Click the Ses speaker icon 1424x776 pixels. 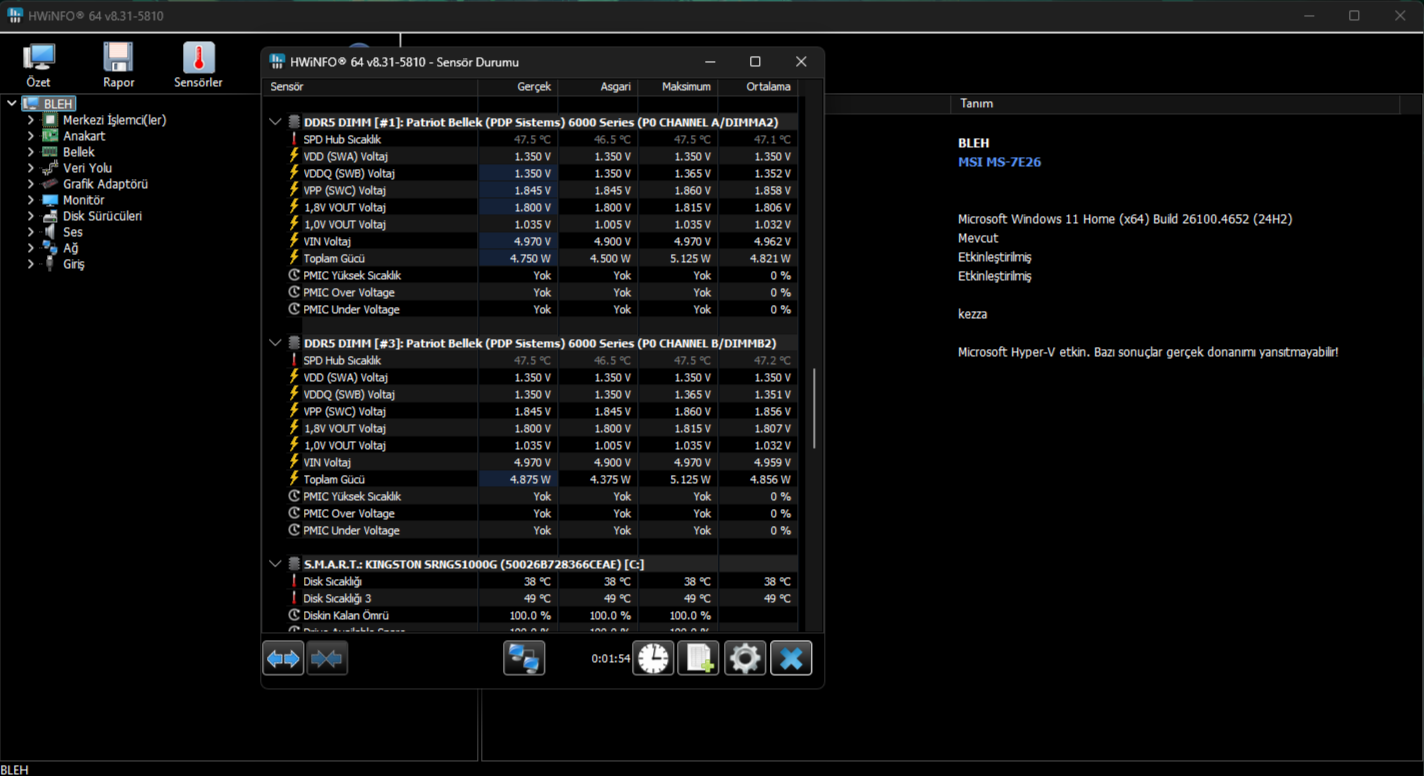50,232
